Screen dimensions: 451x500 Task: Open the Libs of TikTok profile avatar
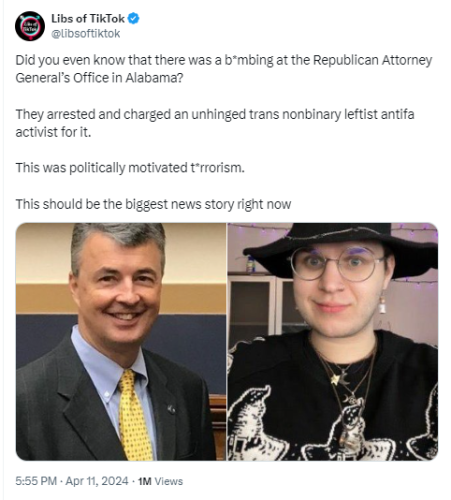pyautogui.click(x=30, y=26)
